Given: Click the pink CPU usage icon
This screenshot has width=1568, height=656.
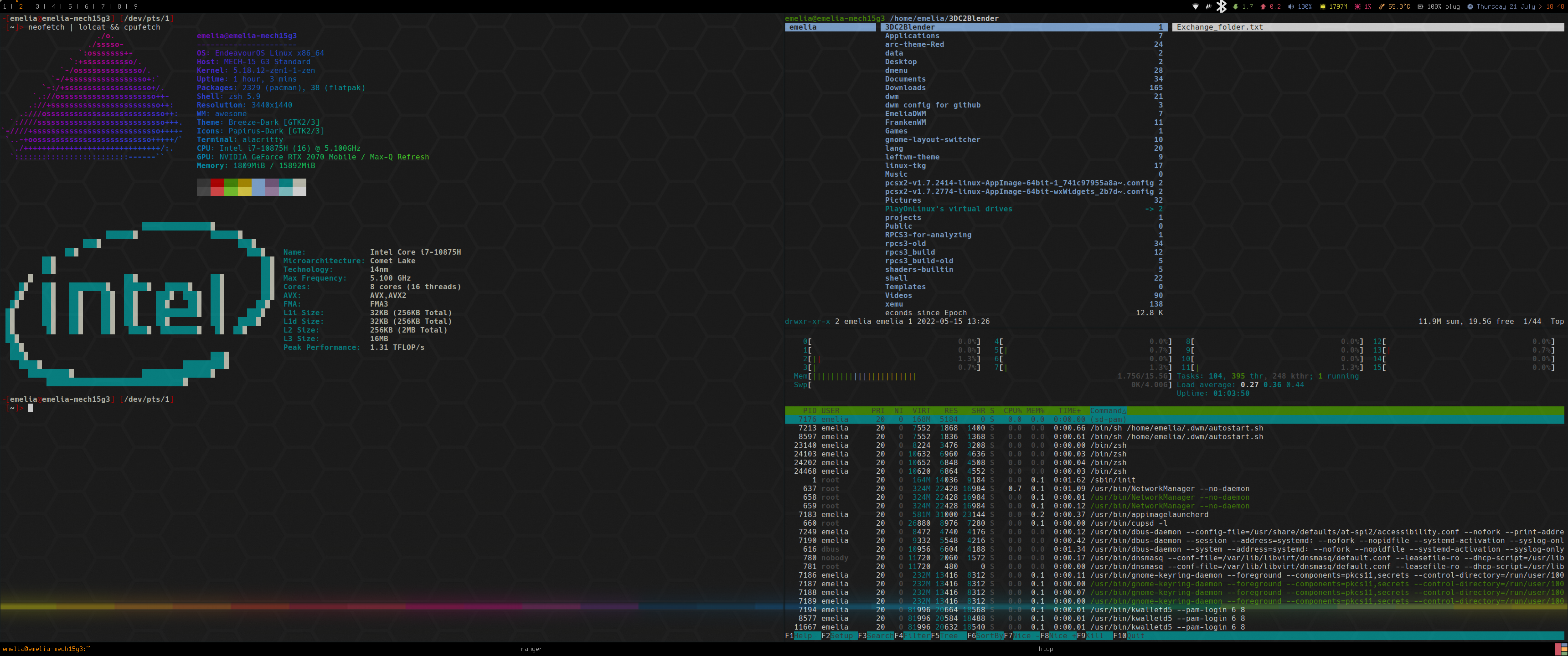Looking at the screenshot, I should (x=1358, y=7).
